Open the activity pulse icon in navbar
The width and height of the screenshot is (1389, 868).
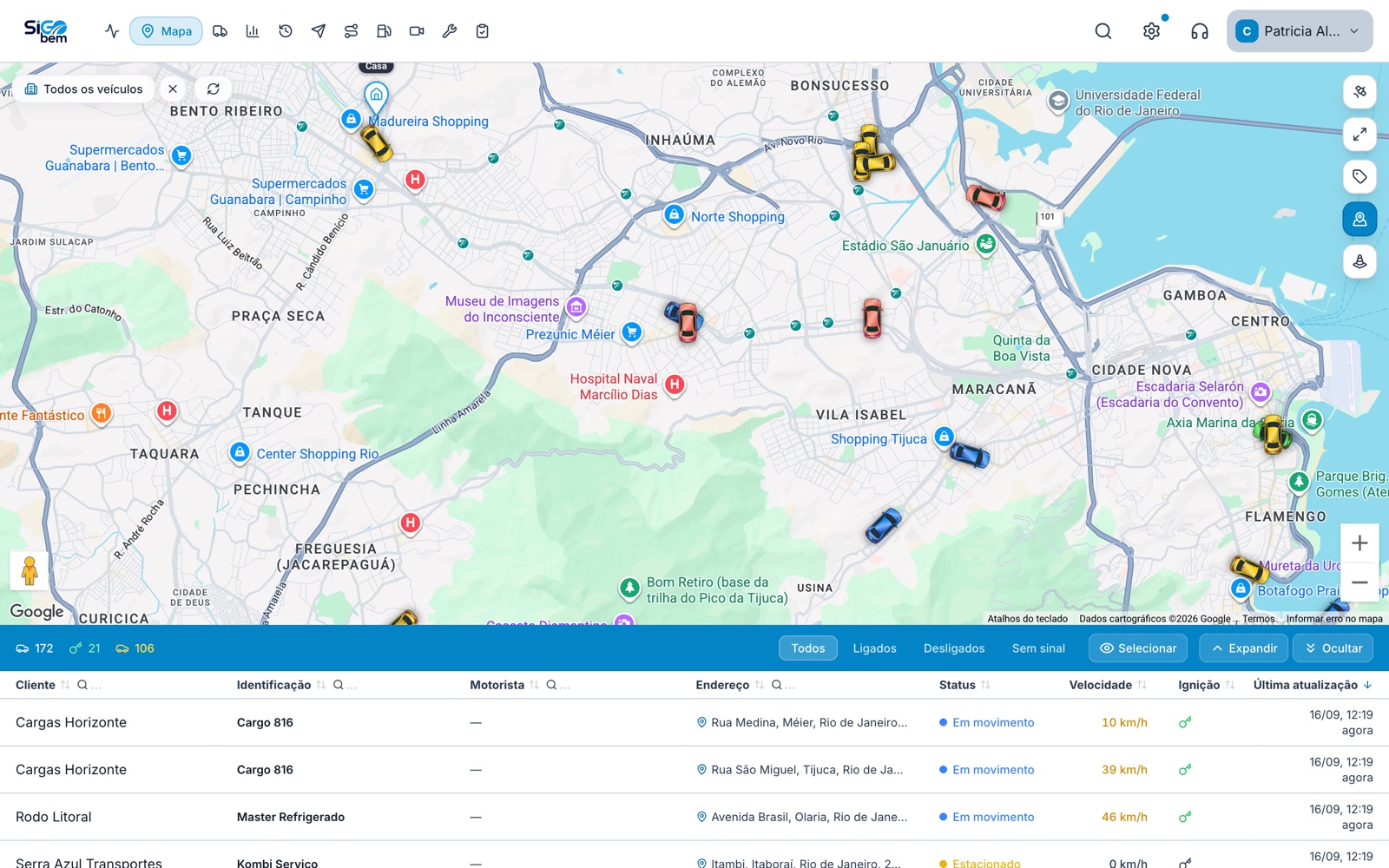click(112, 31)
